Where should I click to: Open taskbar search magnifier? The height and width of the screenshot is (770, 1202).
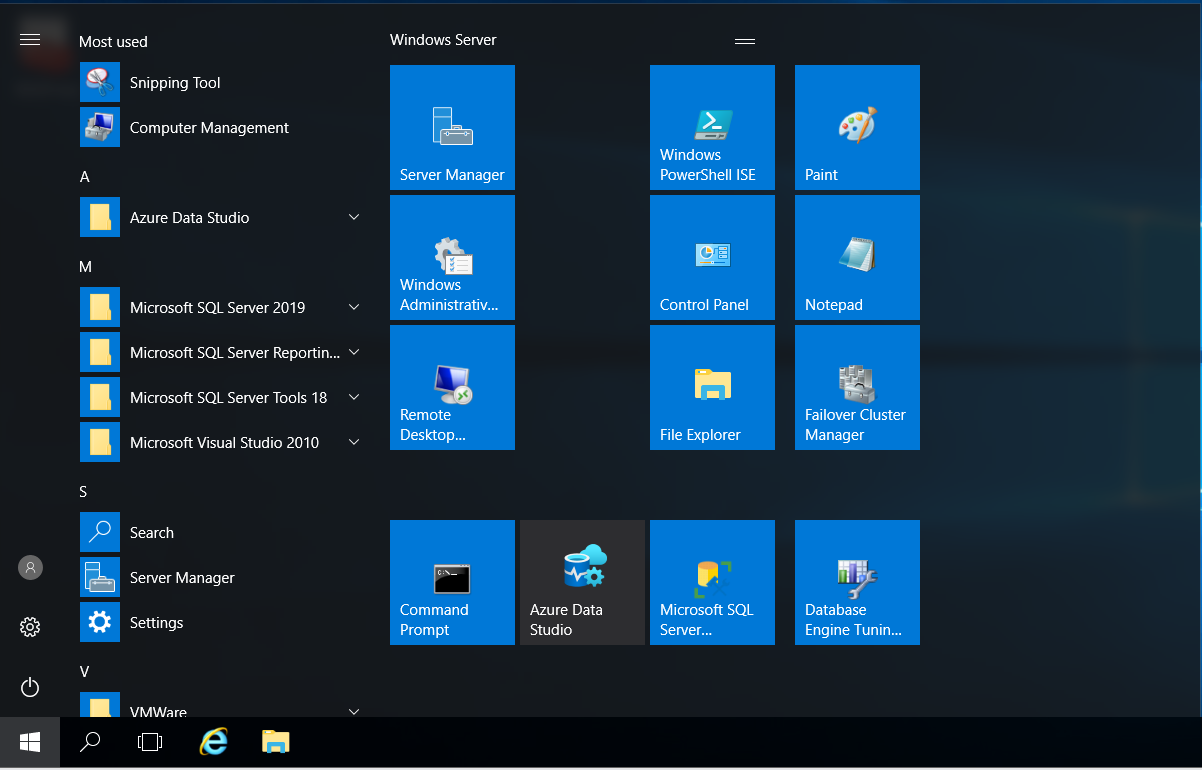point(90,742)
